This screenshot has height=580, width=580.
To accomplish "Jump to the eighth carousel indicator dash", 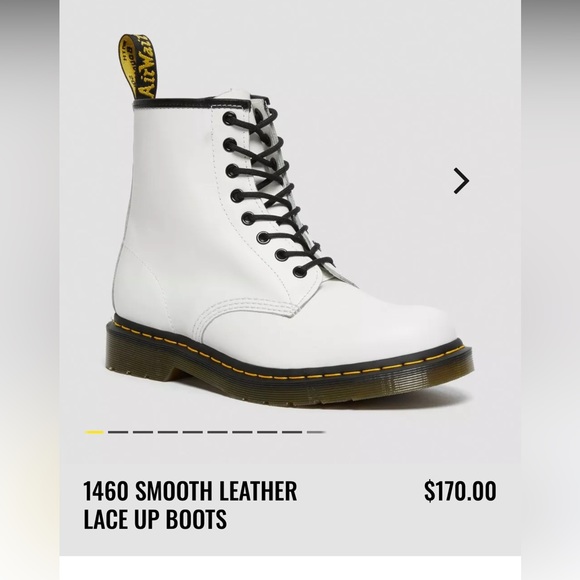I will pyautogui.click(x=267, y=432).
